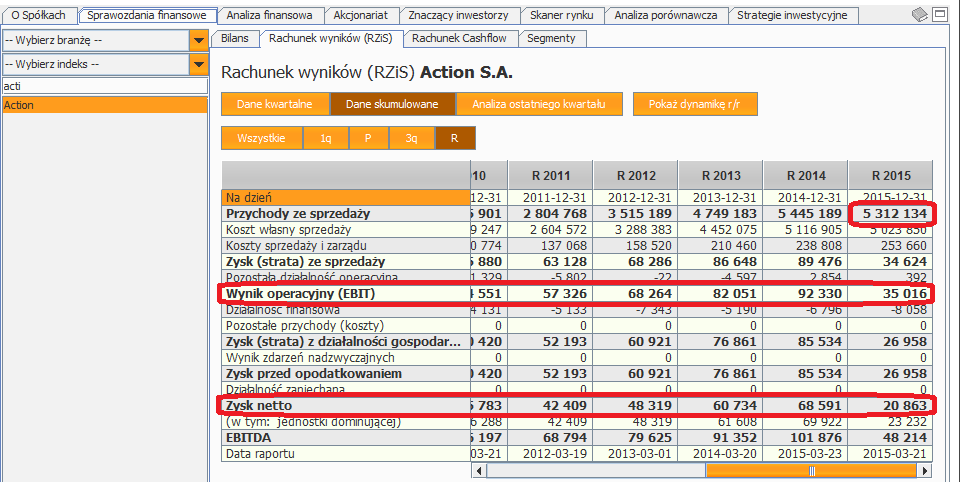The height and width of the screenshot is (482, 960).
Task: Select the Bilans sub-tab
Action: 235,38
